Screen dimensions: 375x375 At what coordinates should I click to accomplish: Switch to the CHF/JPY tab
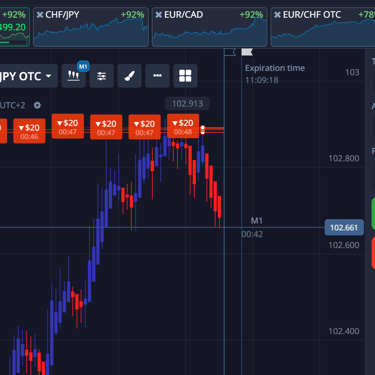click(91, 27)
